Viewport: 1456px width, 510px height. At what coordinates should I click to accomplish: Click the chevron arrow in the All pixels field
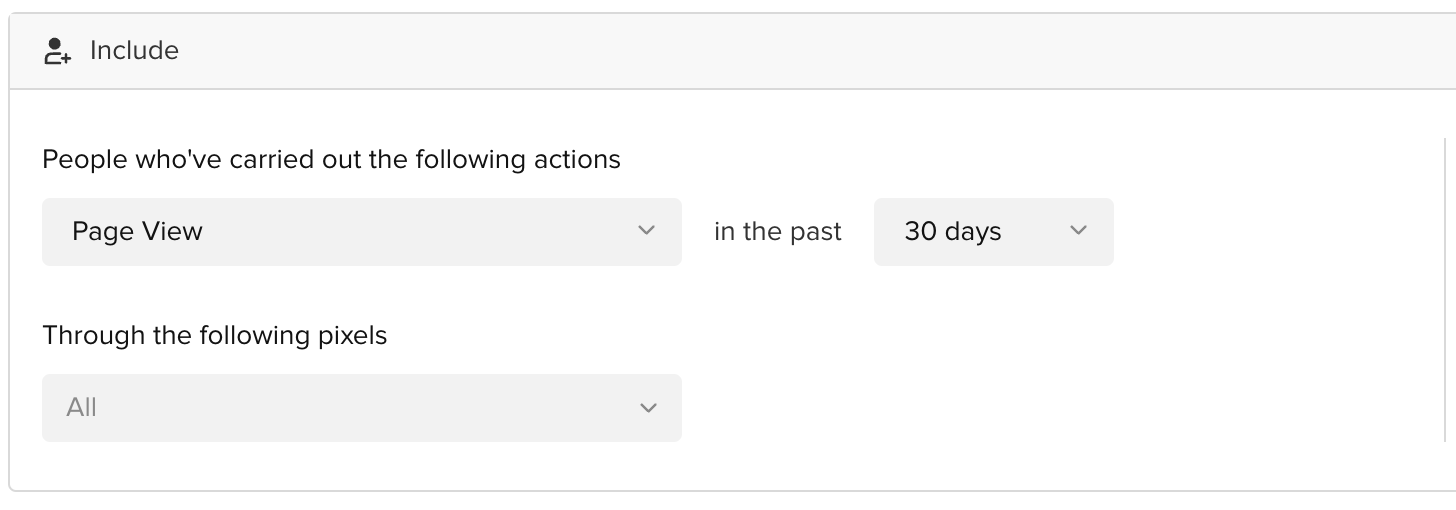[648, 408]
